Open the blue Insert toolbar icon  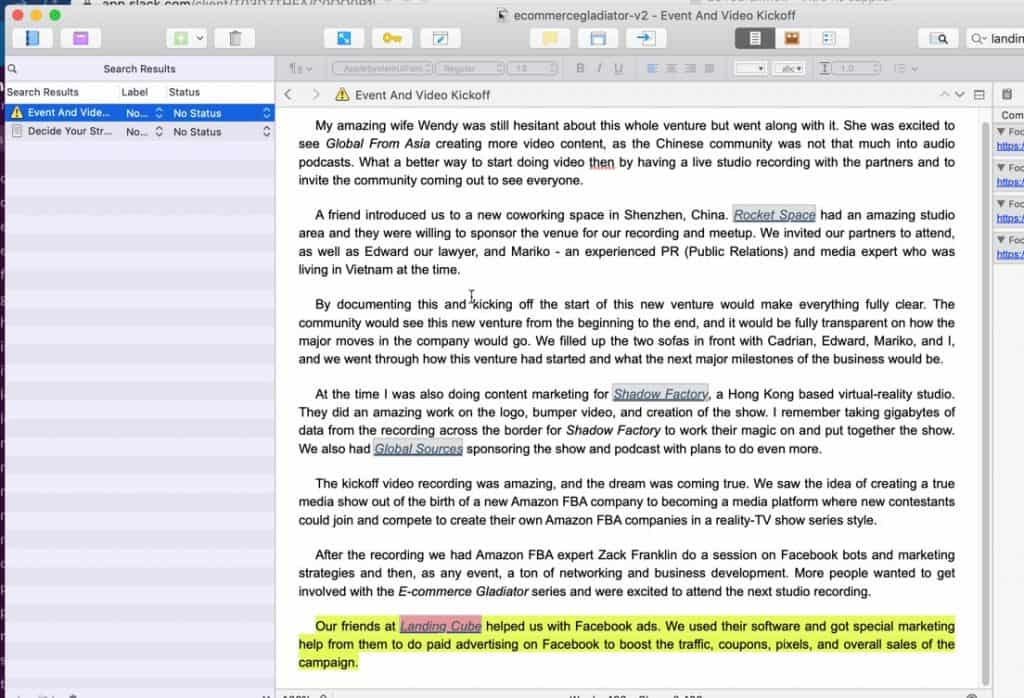344,39
